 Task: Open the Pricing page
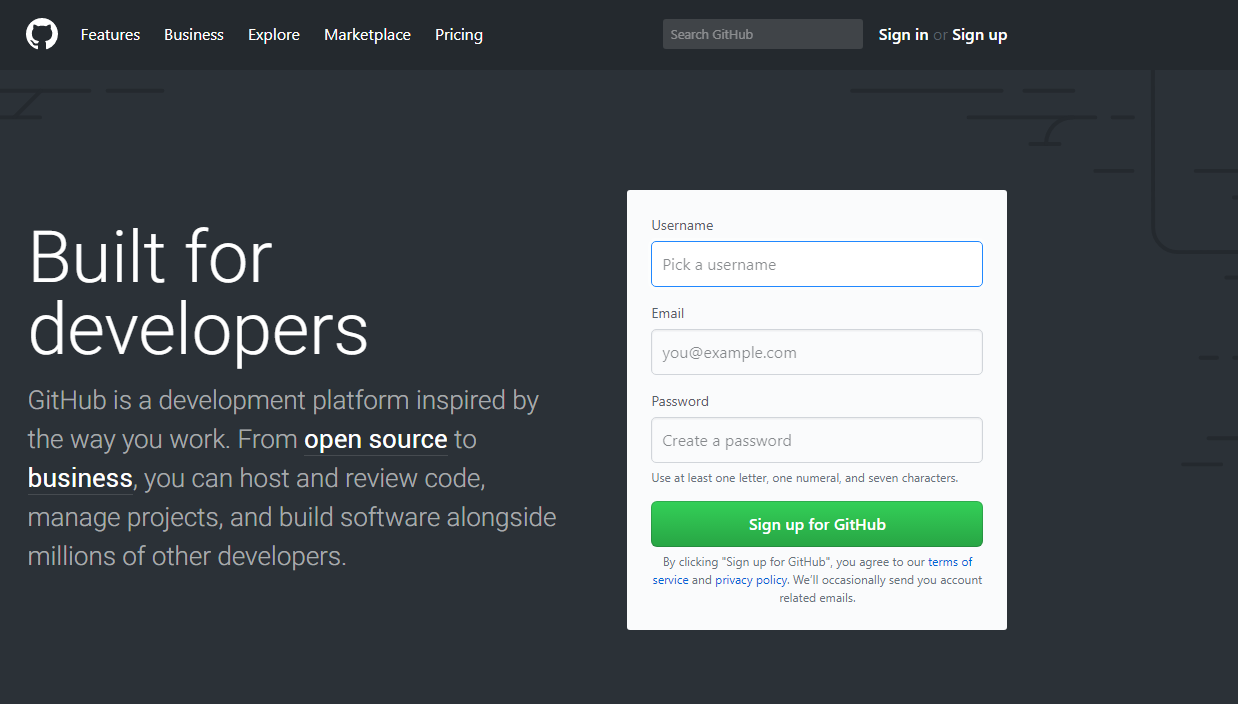point(459,35)
